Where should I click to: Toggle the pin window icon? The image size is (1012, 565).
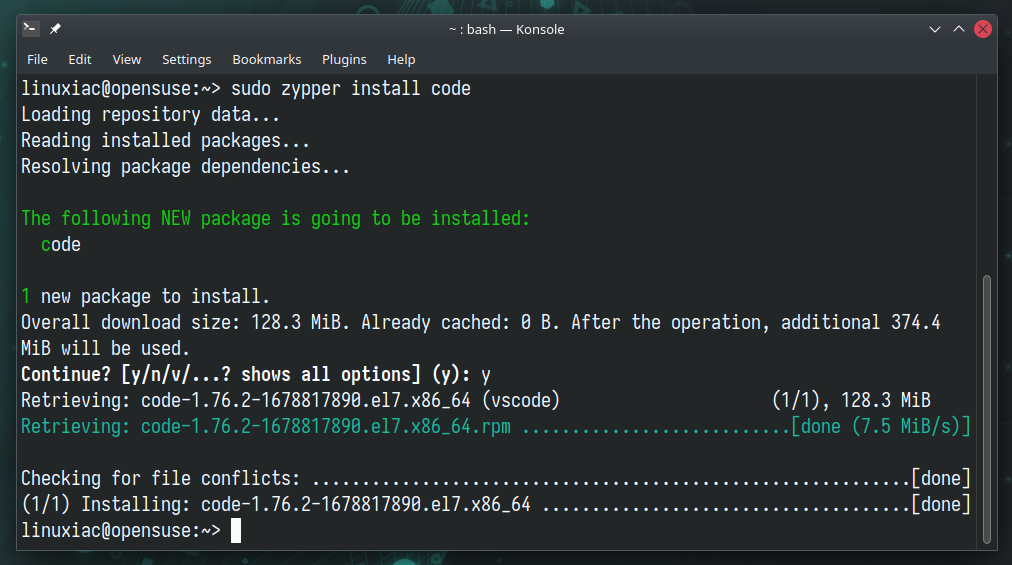[55, 28]
